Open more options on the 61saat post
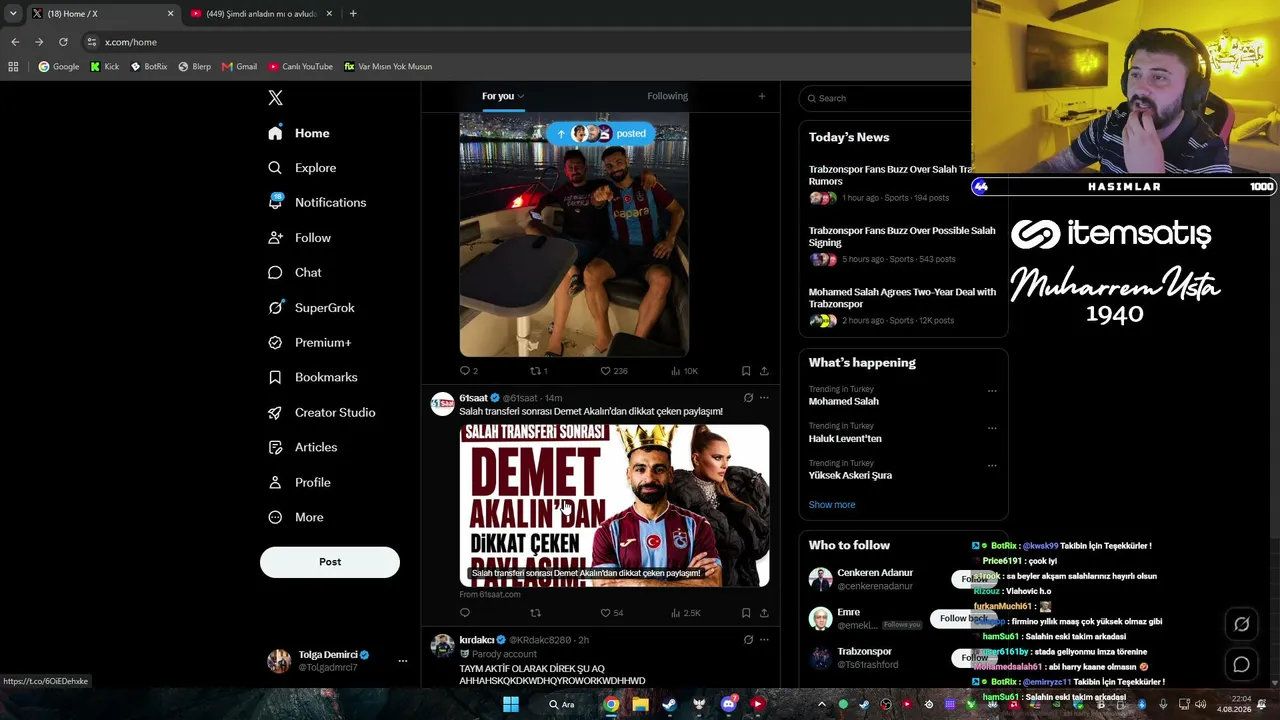The height and width of the screenshot is (720, 1280). [x=764, y=398]
